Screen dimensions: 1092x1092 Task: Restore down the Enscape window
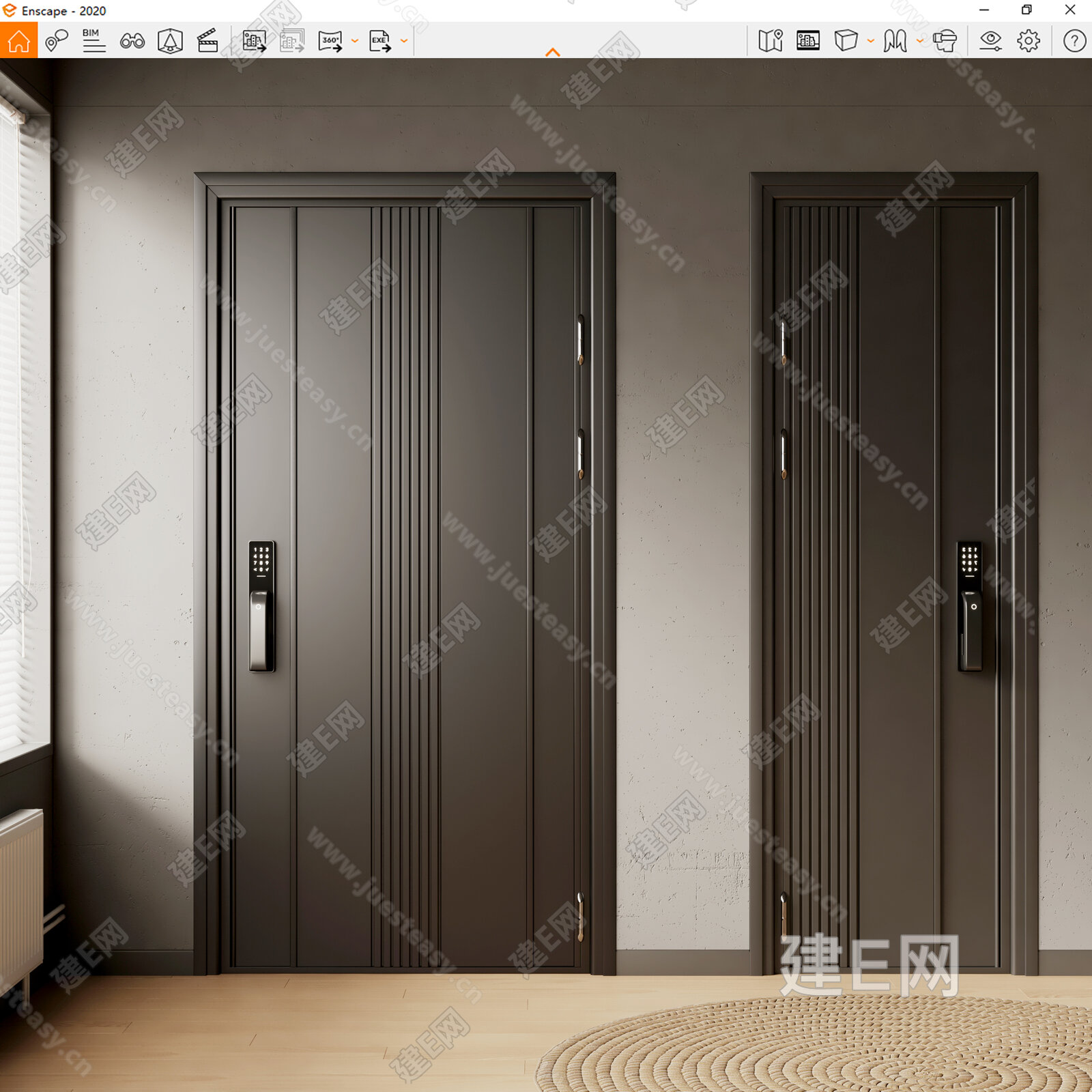(x=1026, y=10)
